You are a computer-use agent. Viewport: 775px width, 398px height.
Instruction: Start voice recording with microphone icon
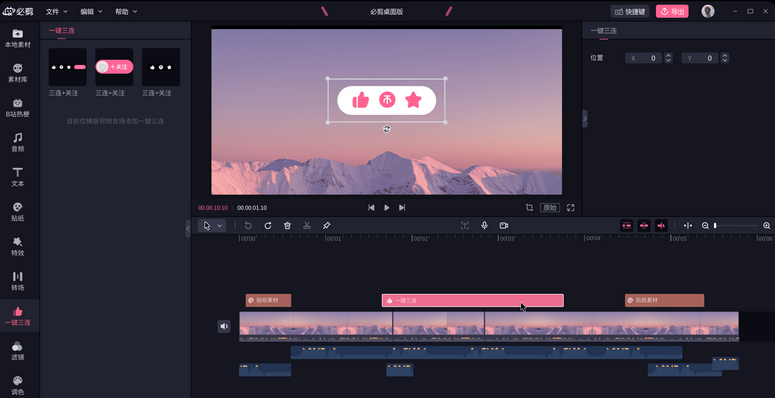(x=484, y=225)
